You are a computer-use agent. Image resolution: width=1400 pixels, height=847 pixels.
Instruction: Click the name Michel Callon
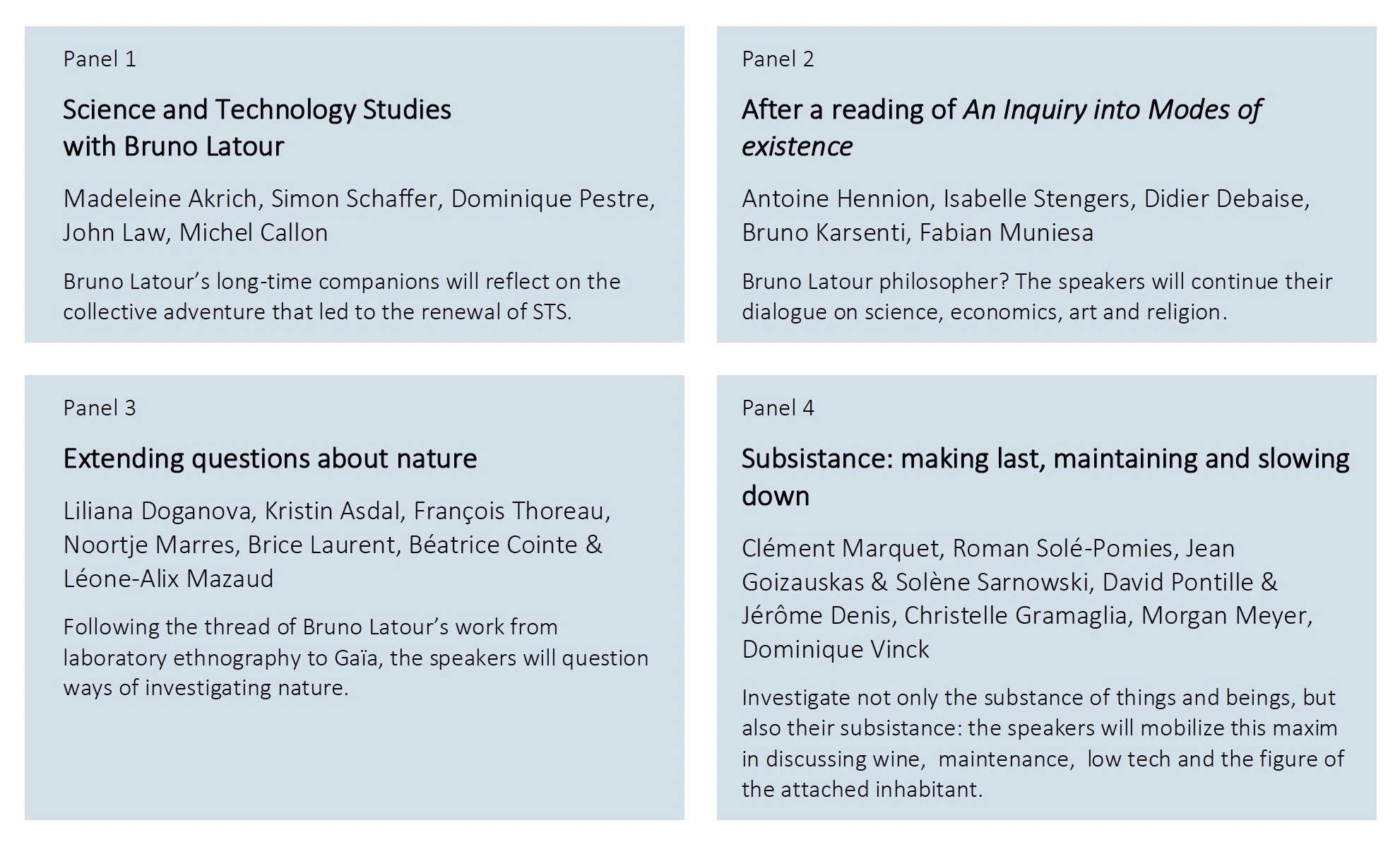pyautogui.click(x=254, y=232)
